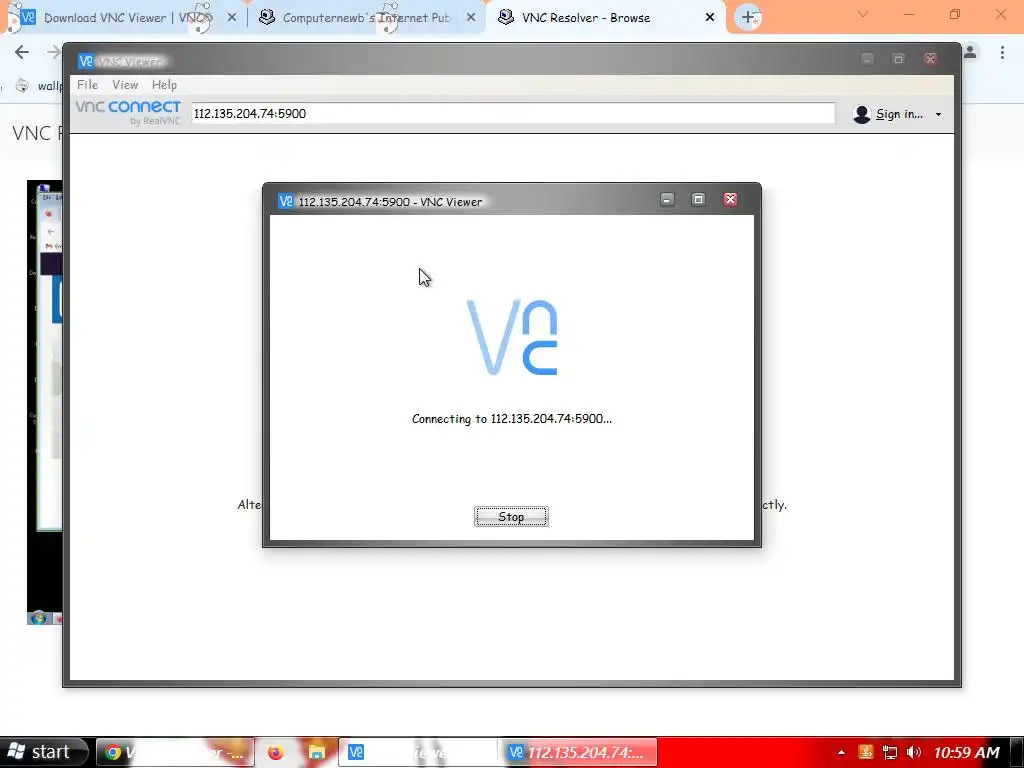Open the tab search chevron in Chrome
This screenshot has height=768, width=1024.
click(x=863, y=14)
